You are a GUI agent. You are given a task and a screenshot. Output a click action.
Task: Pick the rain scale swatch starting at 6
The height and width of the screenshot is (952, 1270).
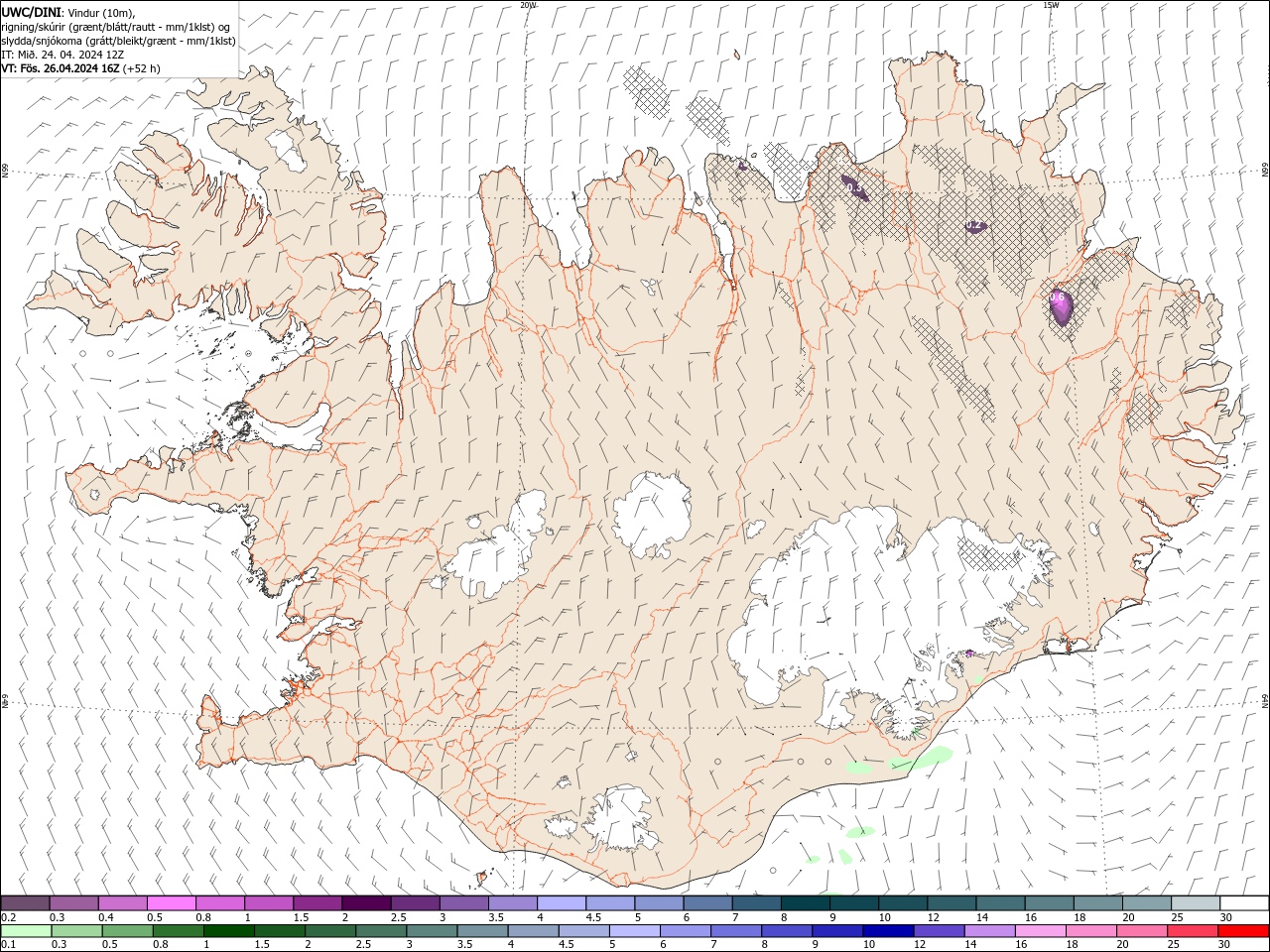(x=686, y=931)
